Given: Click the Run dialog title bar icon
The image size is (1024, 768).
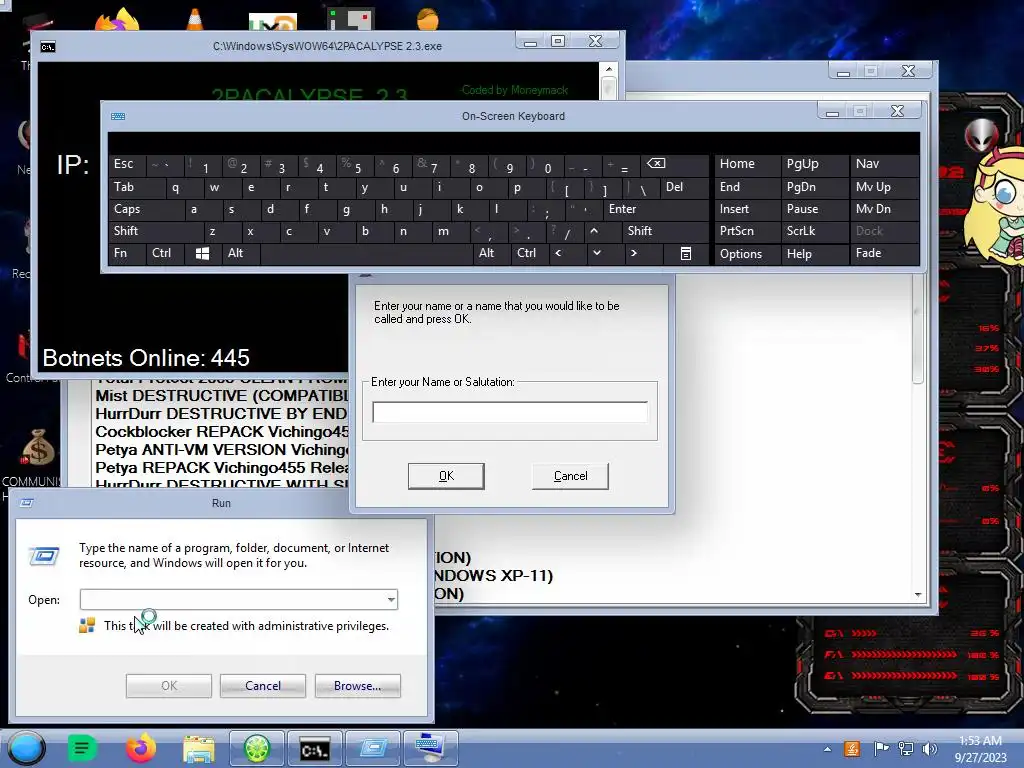Looking at the screenshot, I should tap(27, 503).
